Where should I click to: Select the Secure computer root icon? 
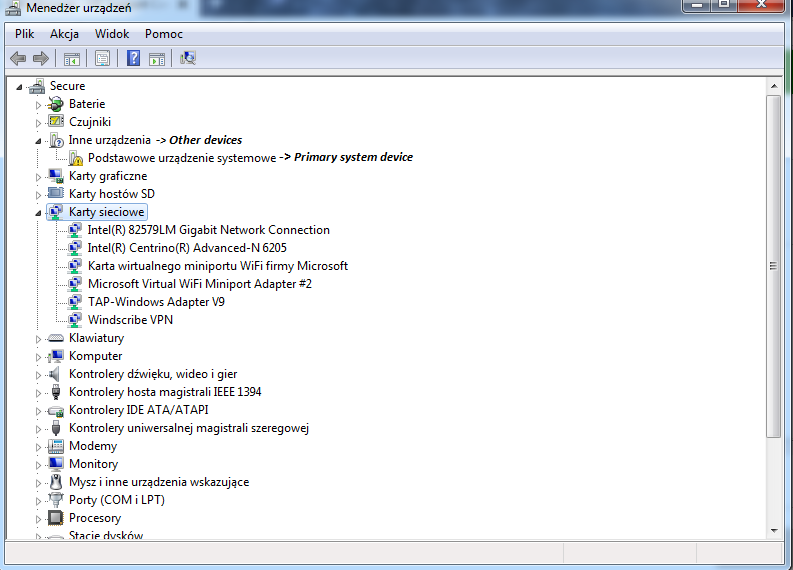click(37, 86)
